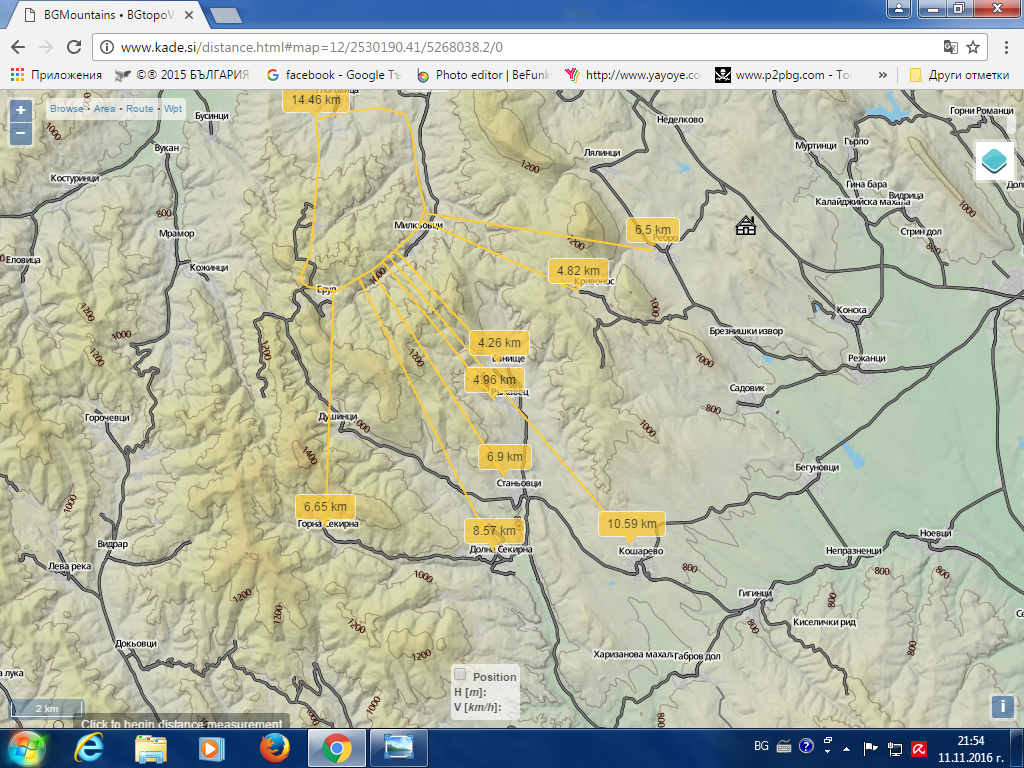The image size is (1024, 768).
Task: Select the BGMountains BGtopoVJ tab
Action: 108,15
